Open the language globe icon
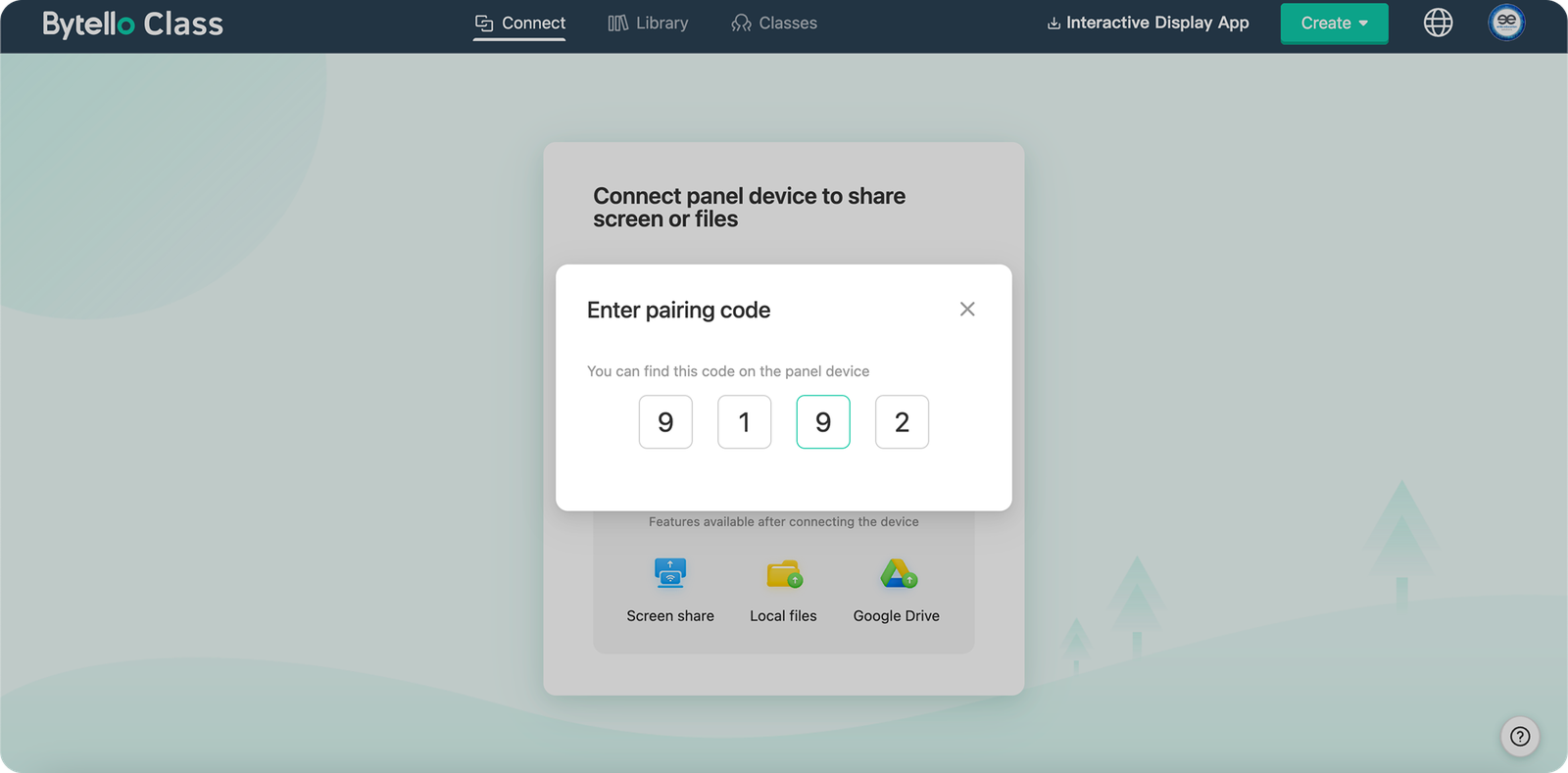 pos(1438,23)
